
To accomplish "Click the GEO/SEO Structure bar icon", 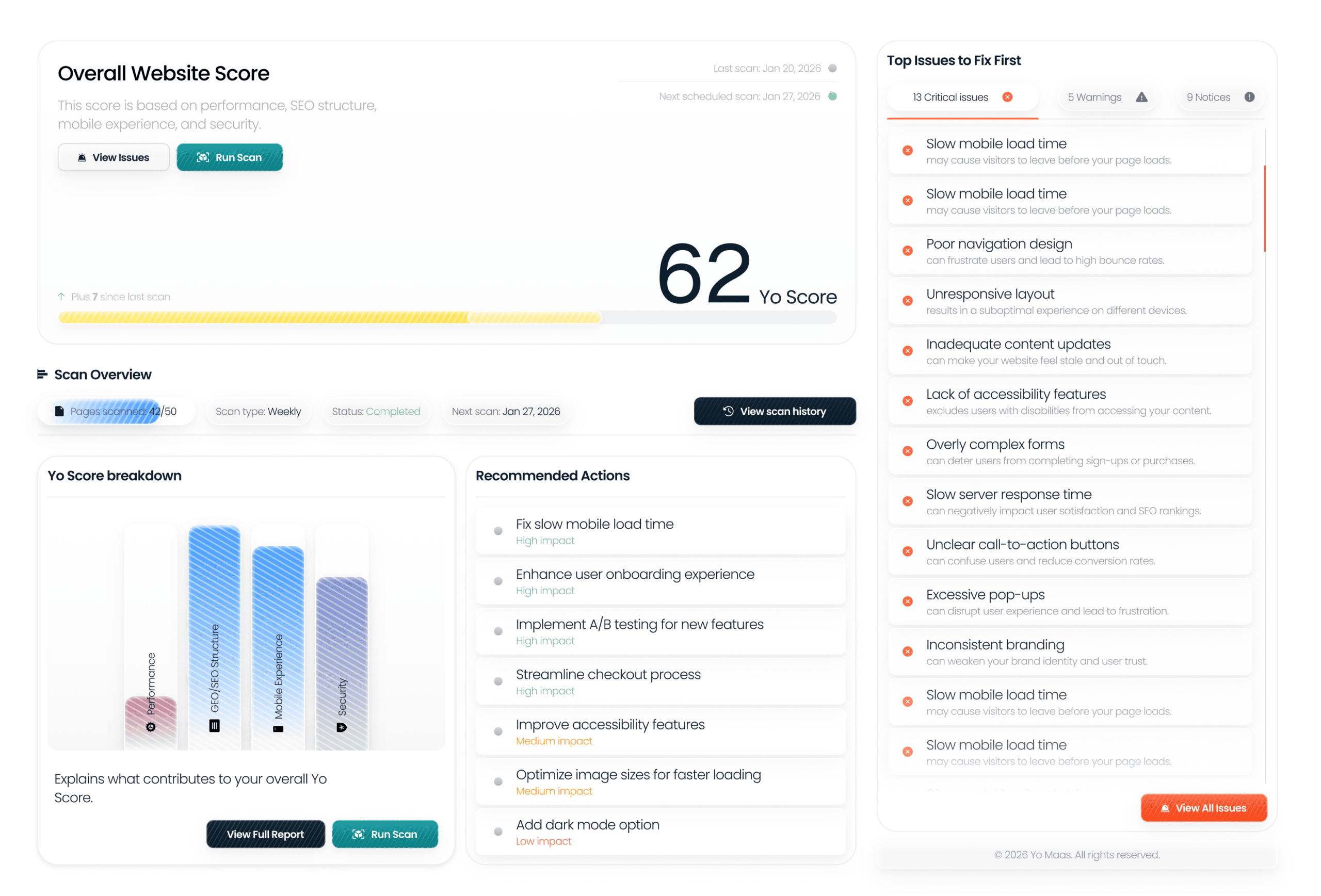I will click(214, 726).
